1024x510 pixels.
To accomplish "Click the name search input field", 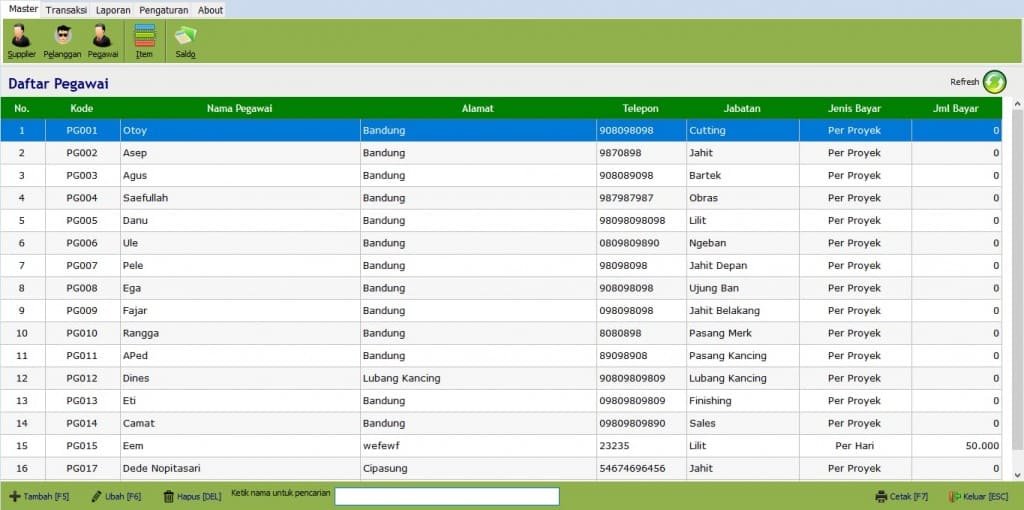I will pos(447,496).
